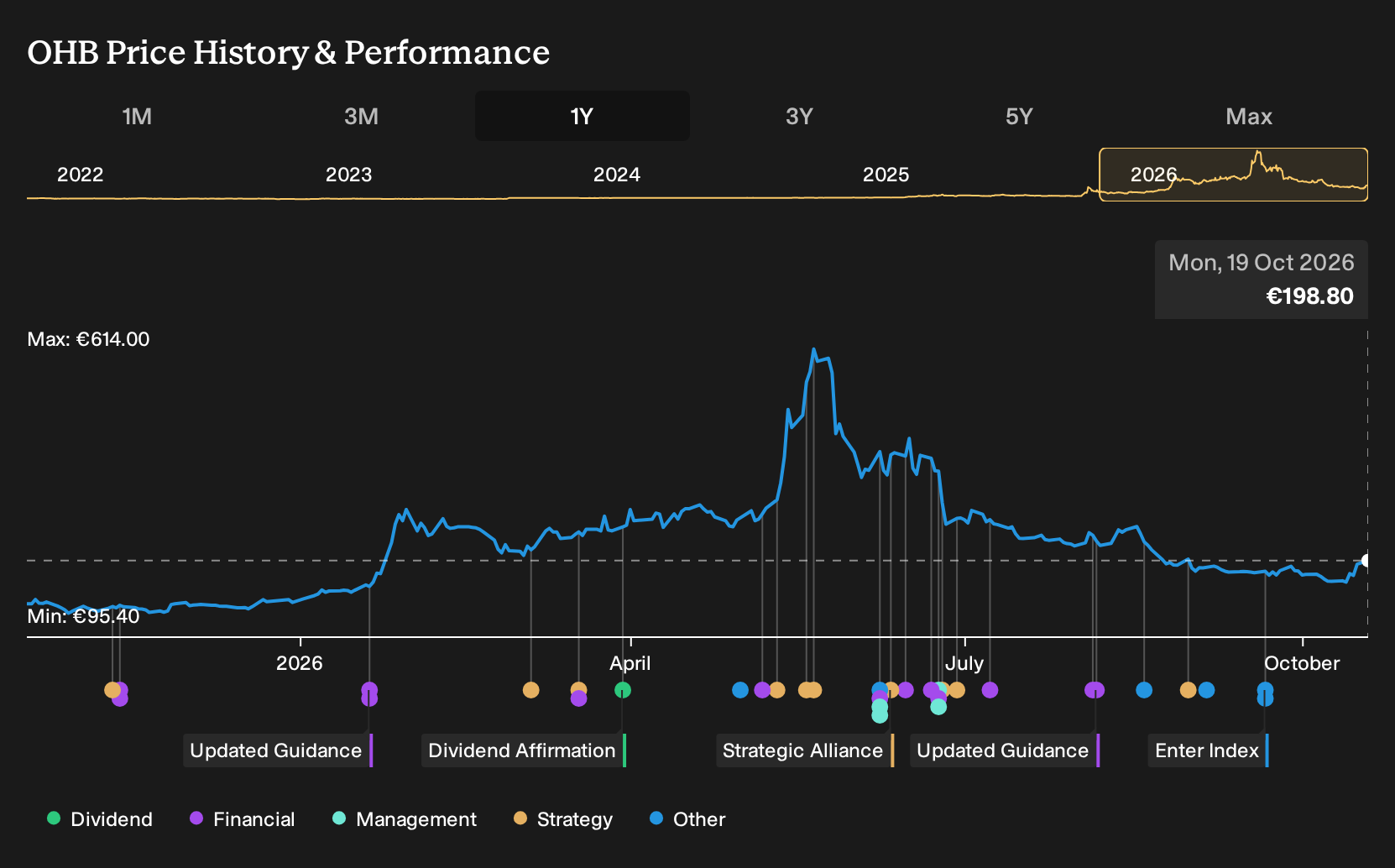Click the white current-price point on chart
This screenshot has height=868, width=1395.
[x=1366, y=561]
